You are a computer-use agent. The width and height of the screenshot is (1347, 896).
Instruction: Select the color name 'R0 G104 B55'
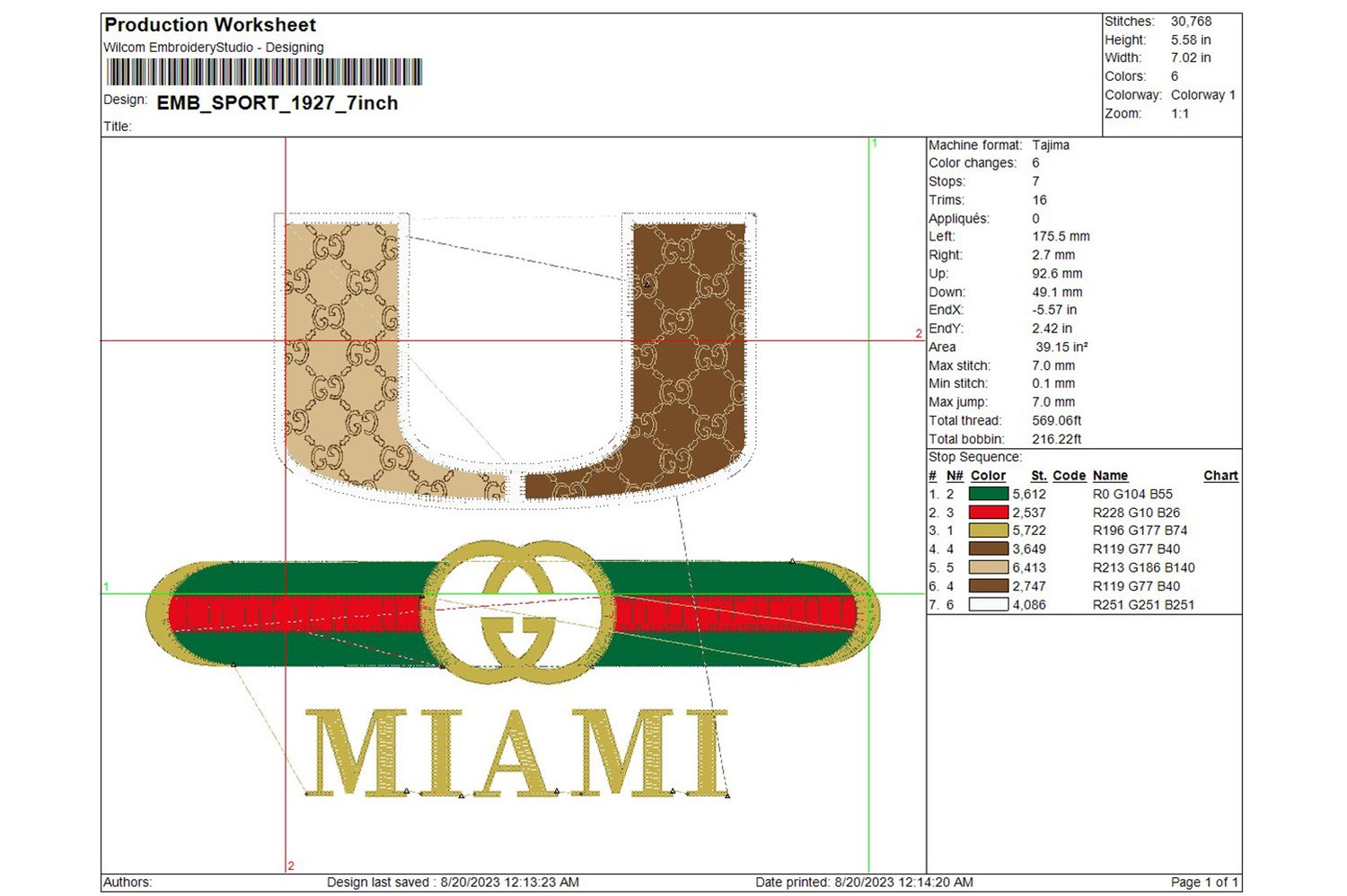[1132, 495]
